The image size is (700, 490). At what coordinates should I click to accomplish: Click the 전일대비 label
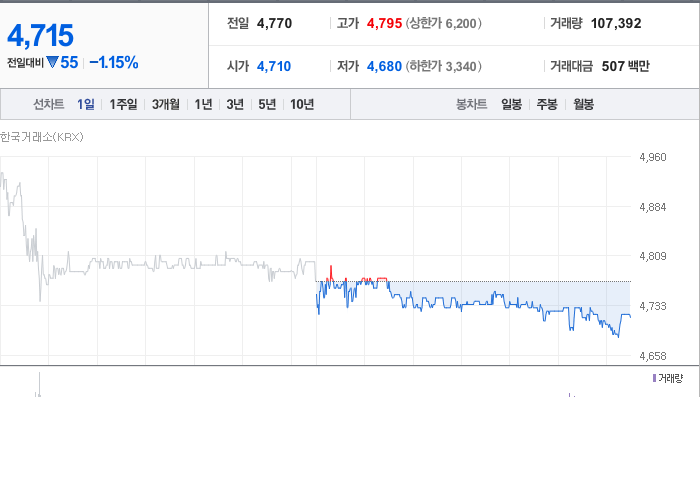[25, 63]
